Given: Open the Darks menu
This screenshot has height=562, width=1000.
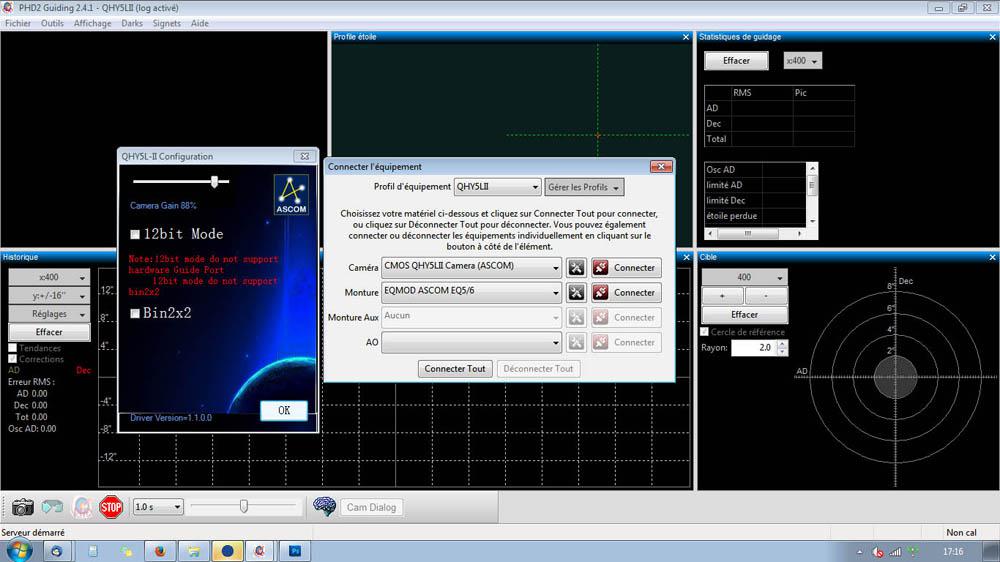Looking at the screenshot, I should (132, 23).
